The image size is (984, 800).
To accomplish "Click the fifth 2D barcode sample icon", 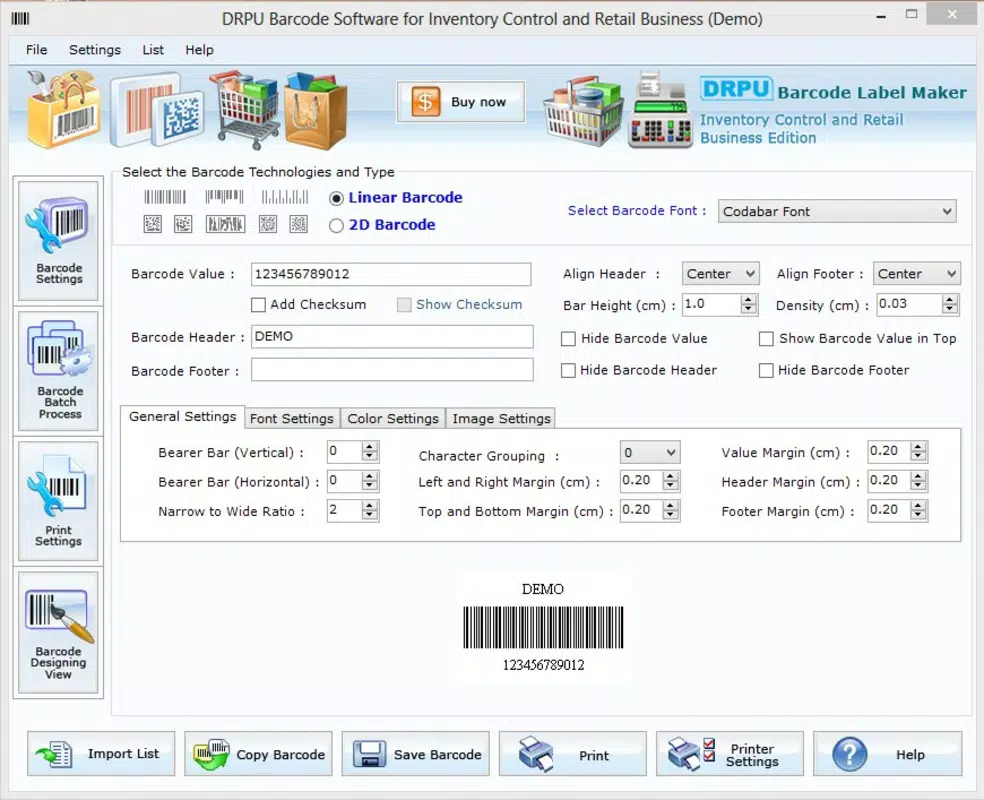I will (x=298, y=224).
